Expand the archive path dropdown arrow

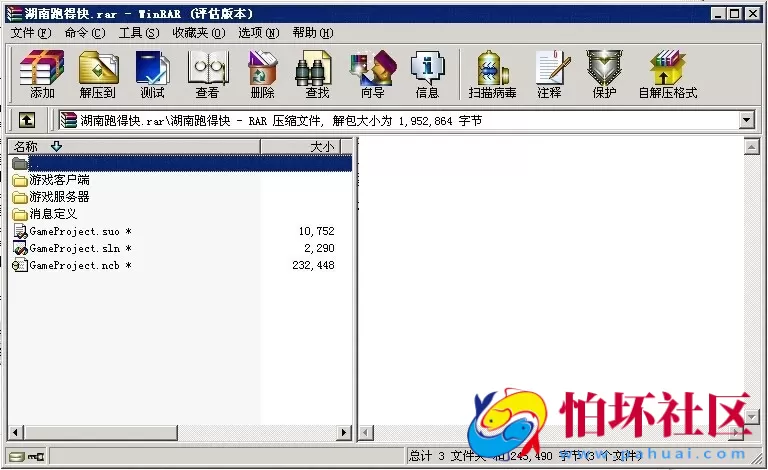point(746,120)
